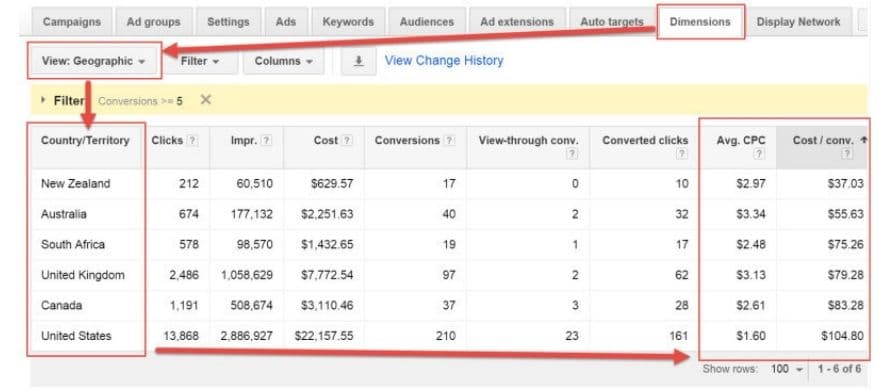890x390 pixels.
Task: Click the $2,251.63 cost cell
Action: point(327,214)
